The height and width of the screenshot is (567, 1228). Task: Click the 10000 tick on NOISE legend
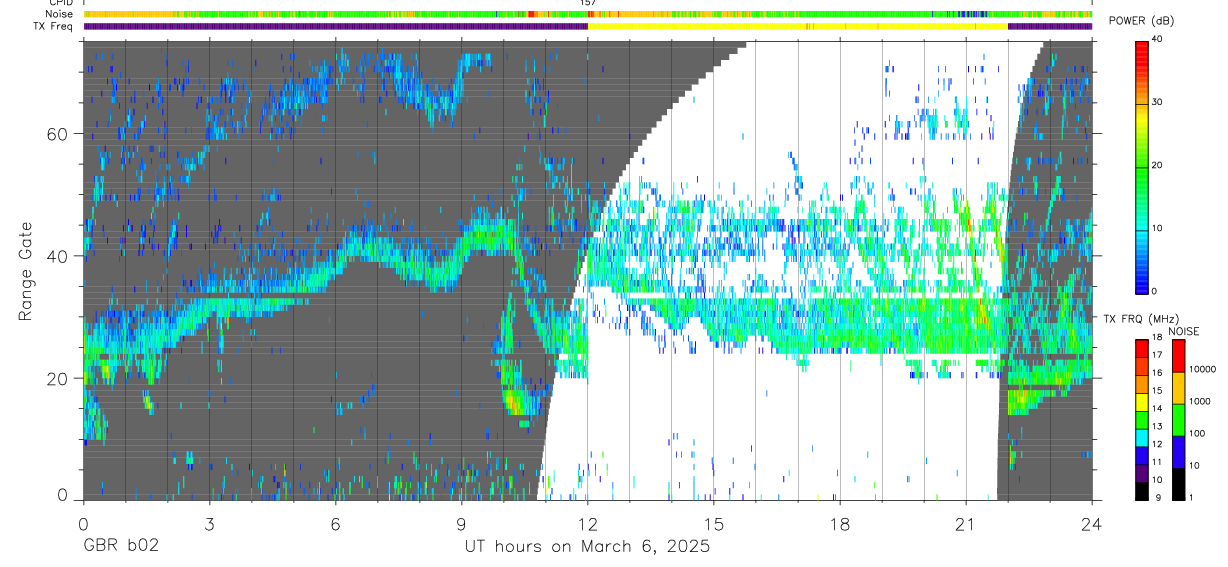pos(1202,370)
